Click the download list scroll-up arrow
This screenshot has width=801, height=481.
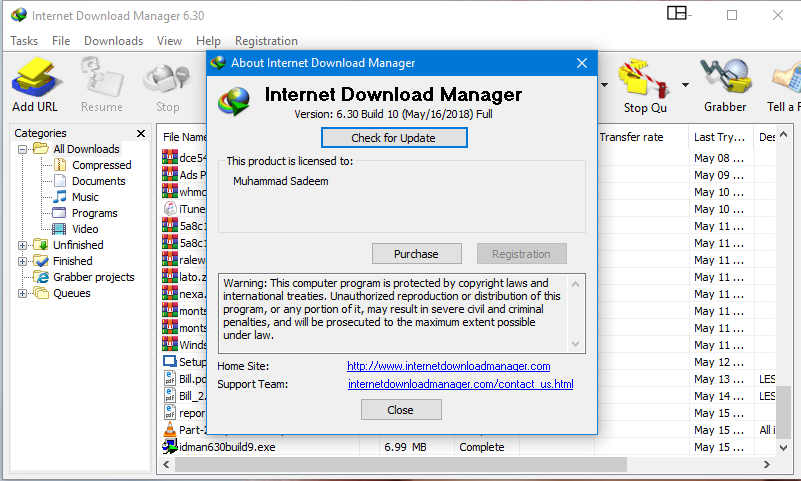coord(784,134)
